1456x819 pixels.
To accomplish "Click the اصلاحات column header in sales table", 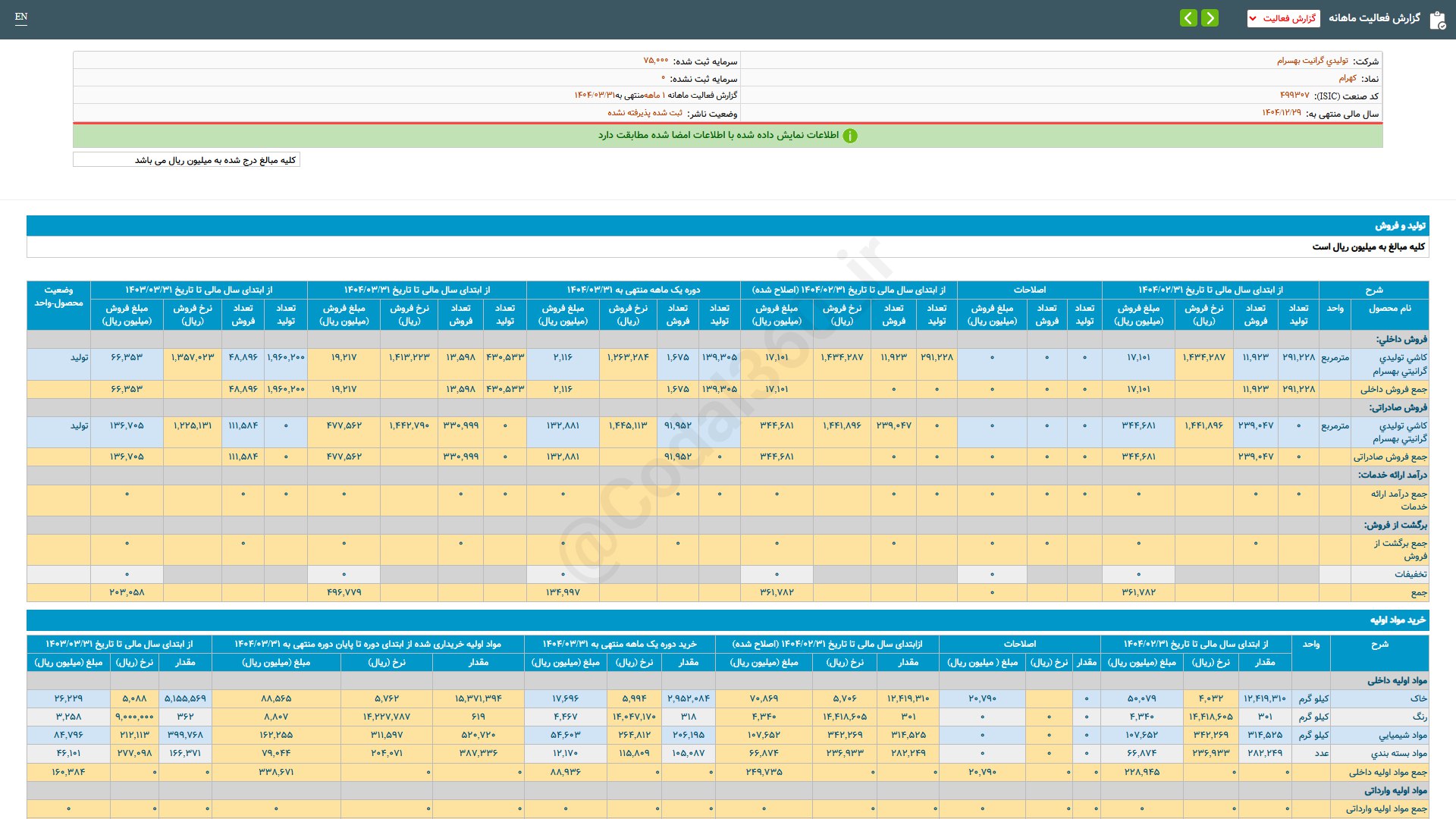I will pos(1029,290).
